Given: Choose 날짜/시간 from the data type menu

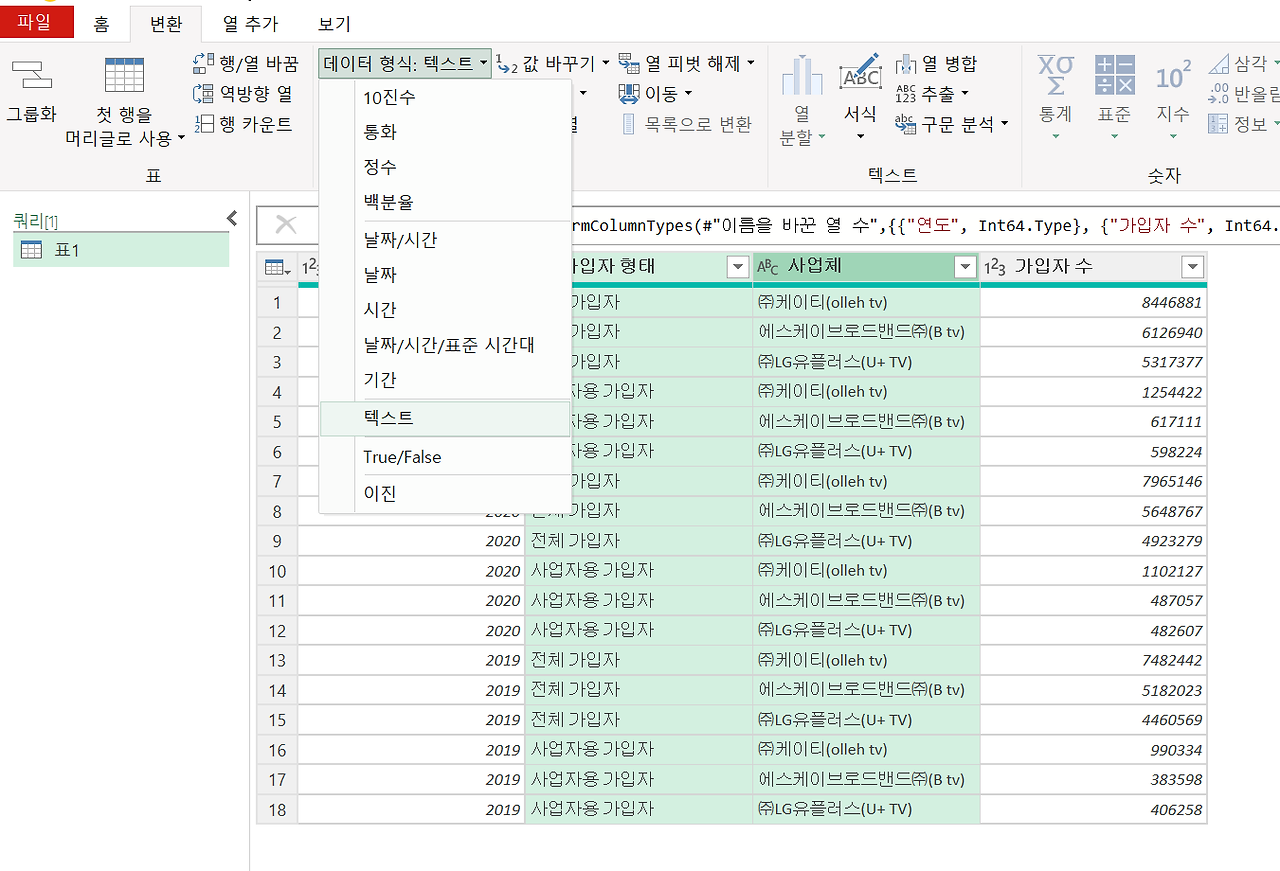Looking at the screenshot, I should [445, 240].
